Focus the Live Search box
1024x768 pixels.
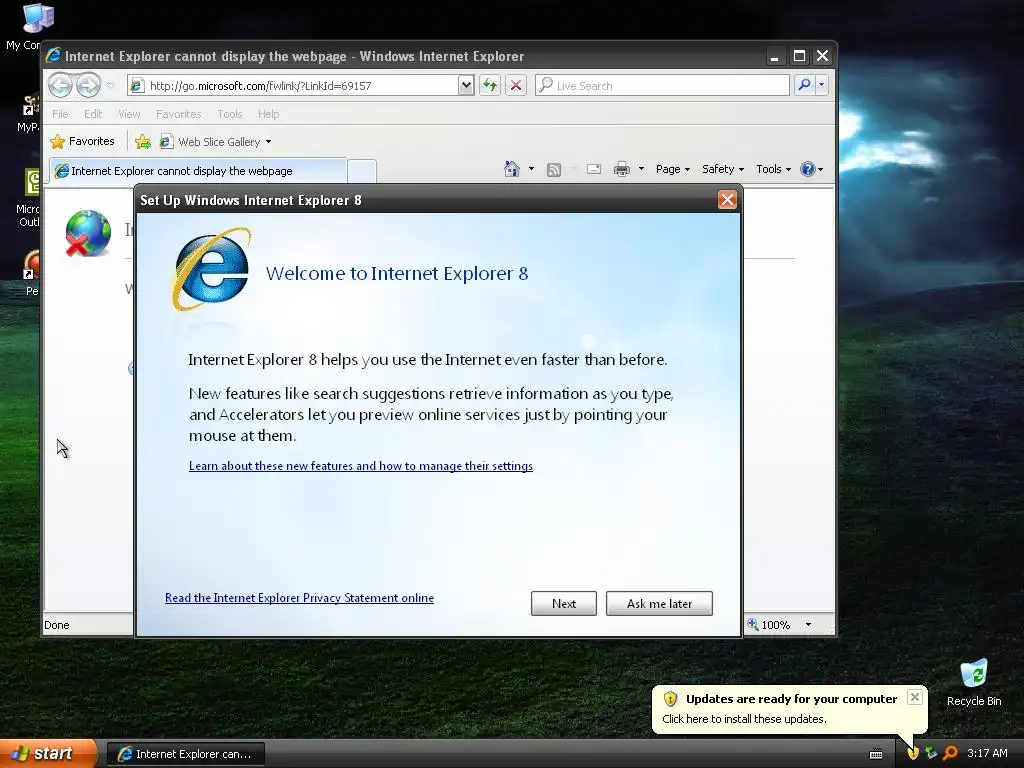[662, 86]
